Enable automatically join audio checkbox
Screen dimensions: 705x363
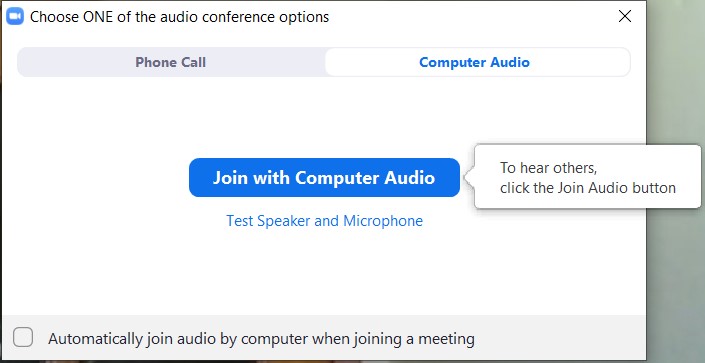click(x=23, y=337)
